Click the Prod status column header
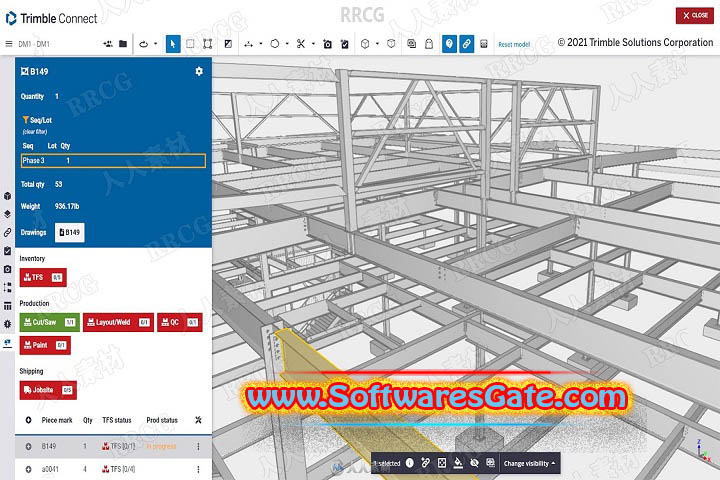 (162, 420)
